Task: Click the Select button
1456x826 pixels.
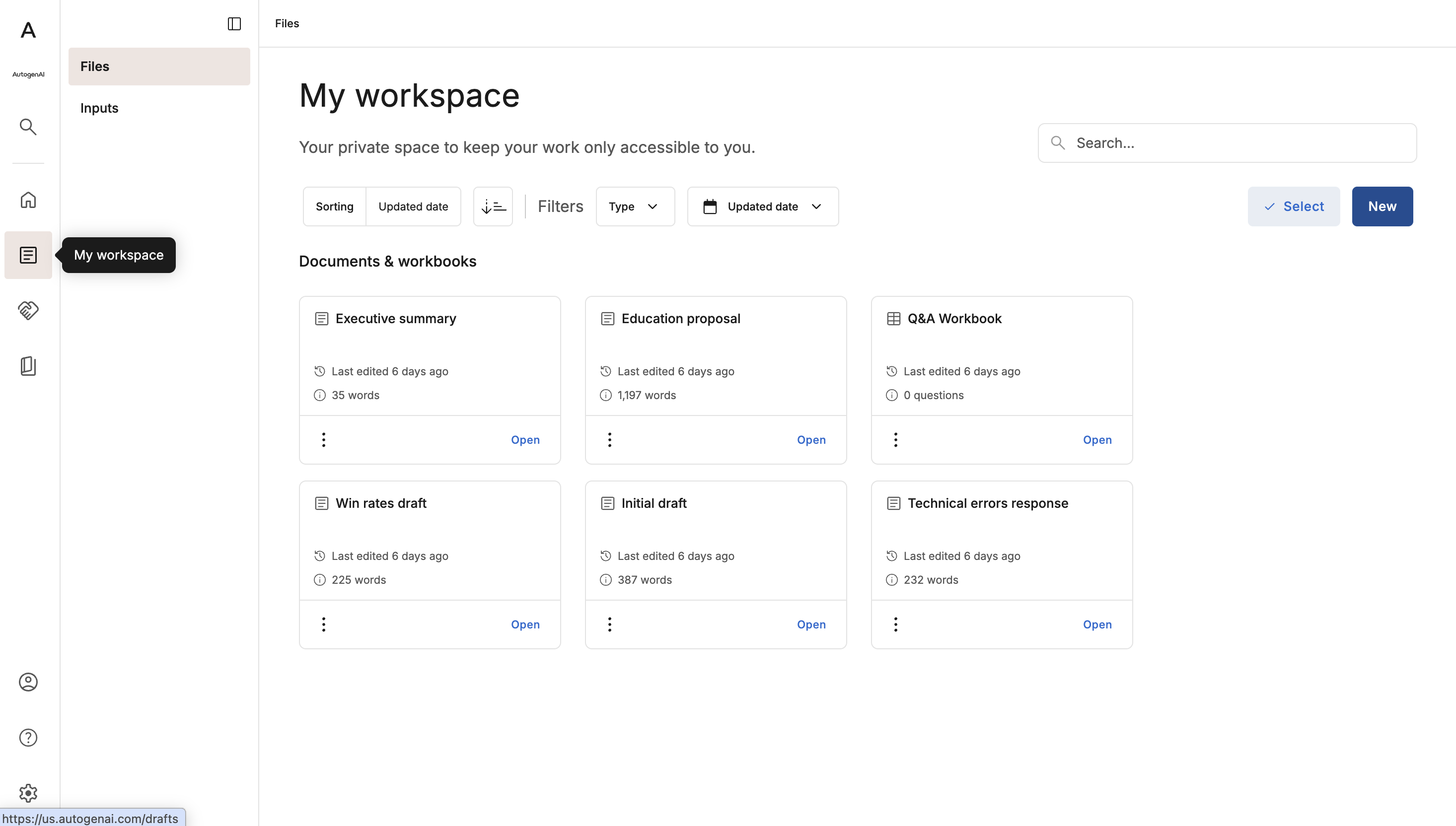Action: [1293, 206]
